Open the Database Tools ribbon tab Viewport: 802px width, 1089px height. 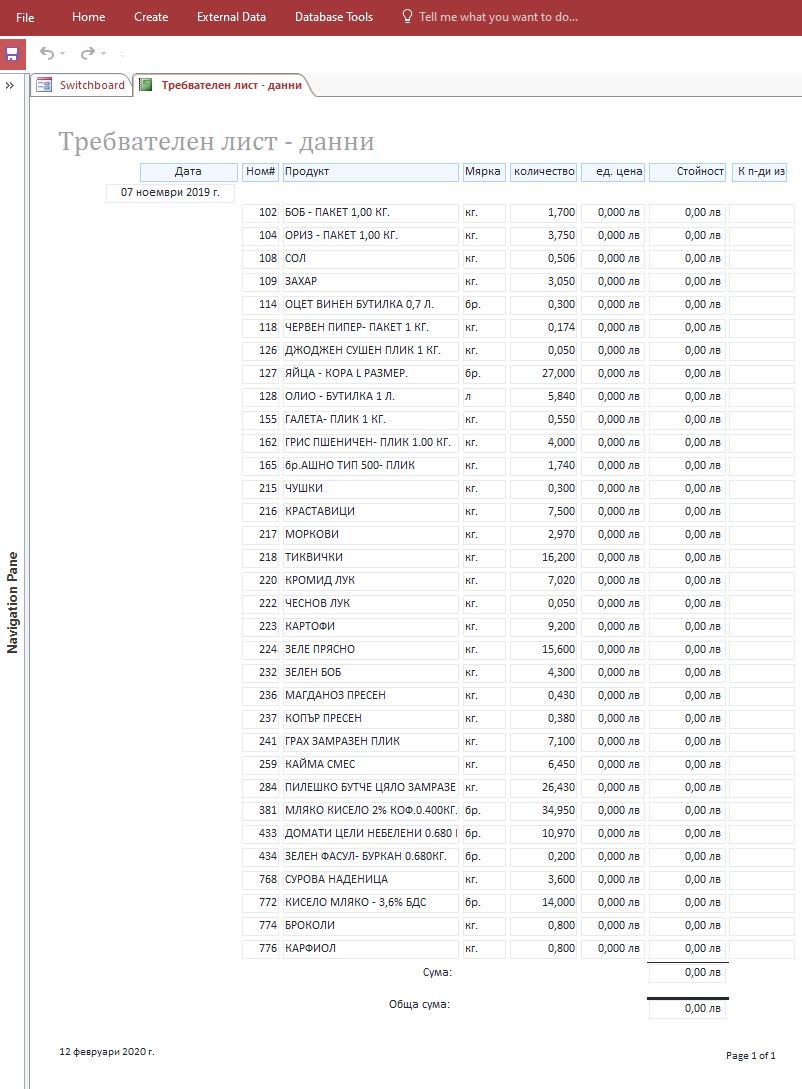(x=333, y=17)
